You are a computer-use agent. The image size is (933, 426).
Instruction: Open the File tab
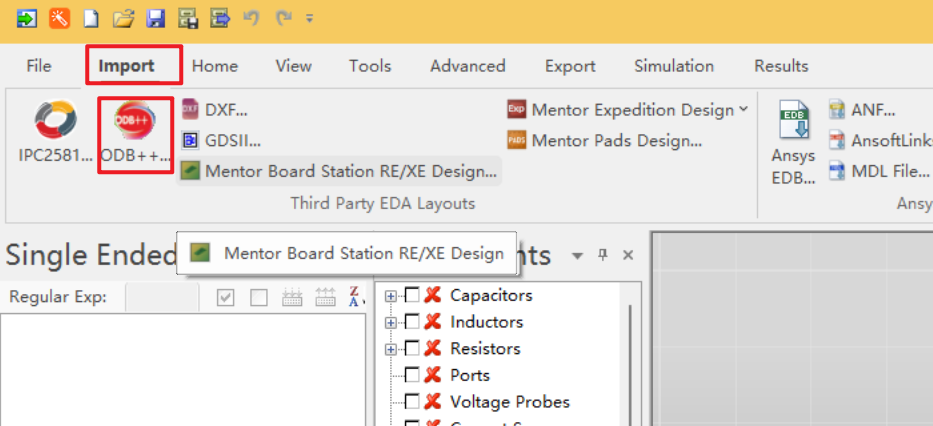[39, 65]
